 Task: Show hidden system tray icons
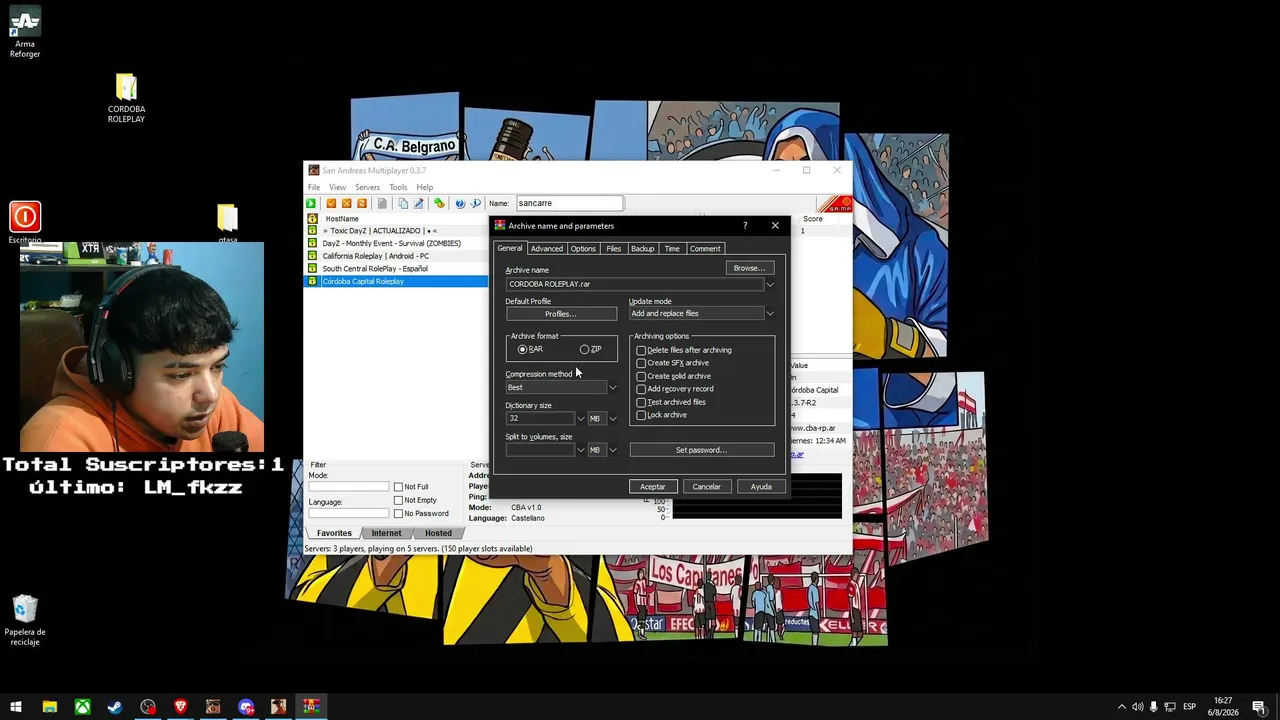pyautogui.click(x=1121, y=707)
